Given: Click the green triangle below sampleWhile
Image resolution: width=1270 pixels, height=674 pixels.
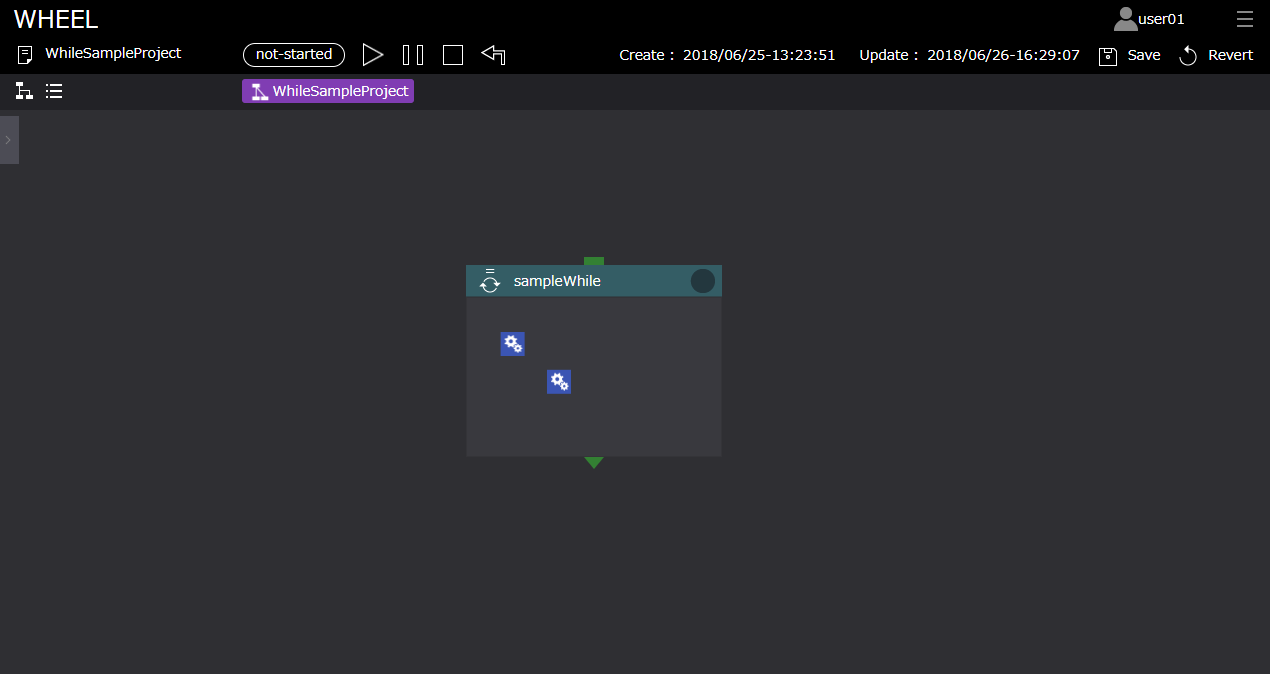Looking at the screenshot, I should pyautogui.click(x=594, y=462).
